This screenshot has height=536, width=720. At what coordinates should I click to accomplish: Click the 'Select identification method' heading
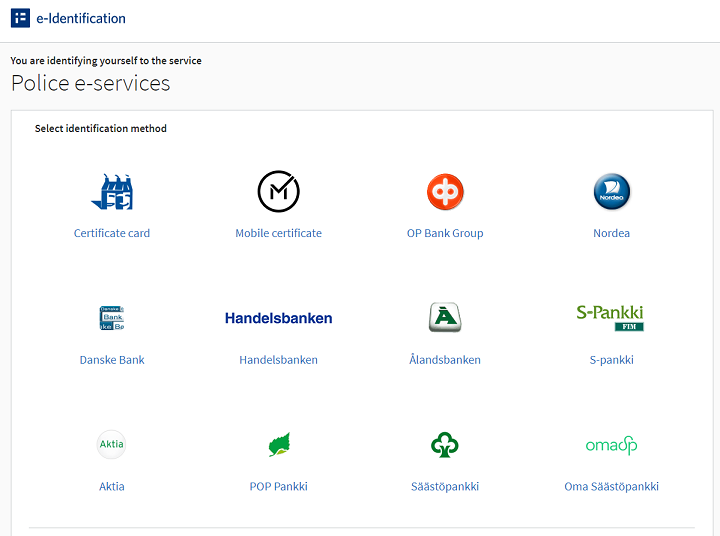[101, 129]
